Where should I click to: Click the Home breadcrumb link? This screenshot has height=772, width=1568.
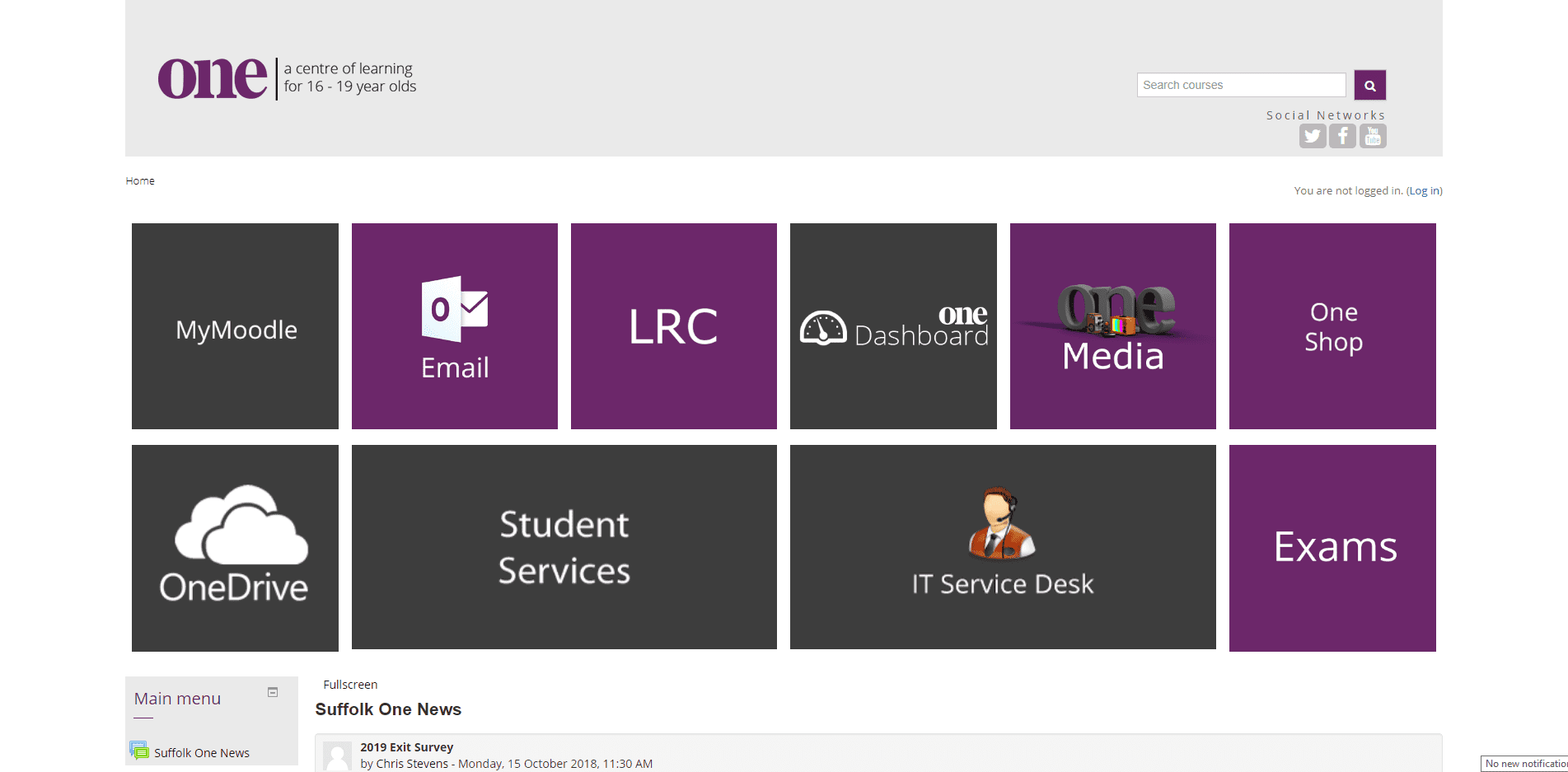click(140, 180)
